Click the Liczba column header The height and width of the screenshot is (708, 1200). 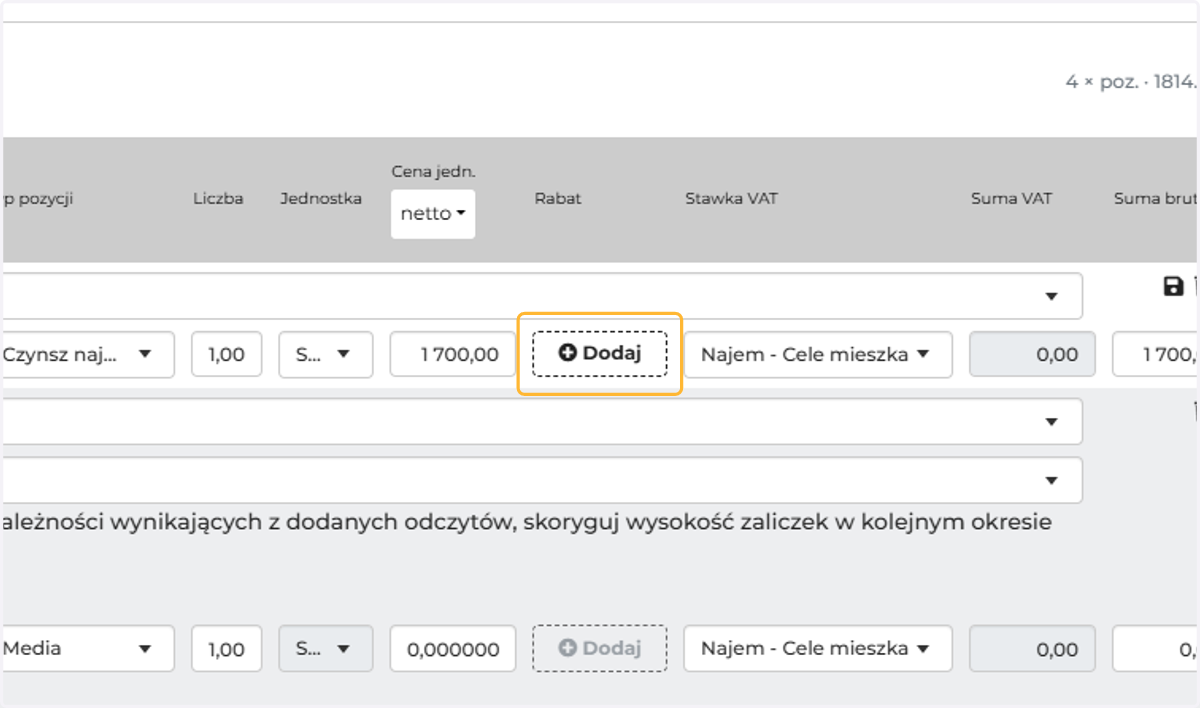pyautogui.click(x=218, y=198)
